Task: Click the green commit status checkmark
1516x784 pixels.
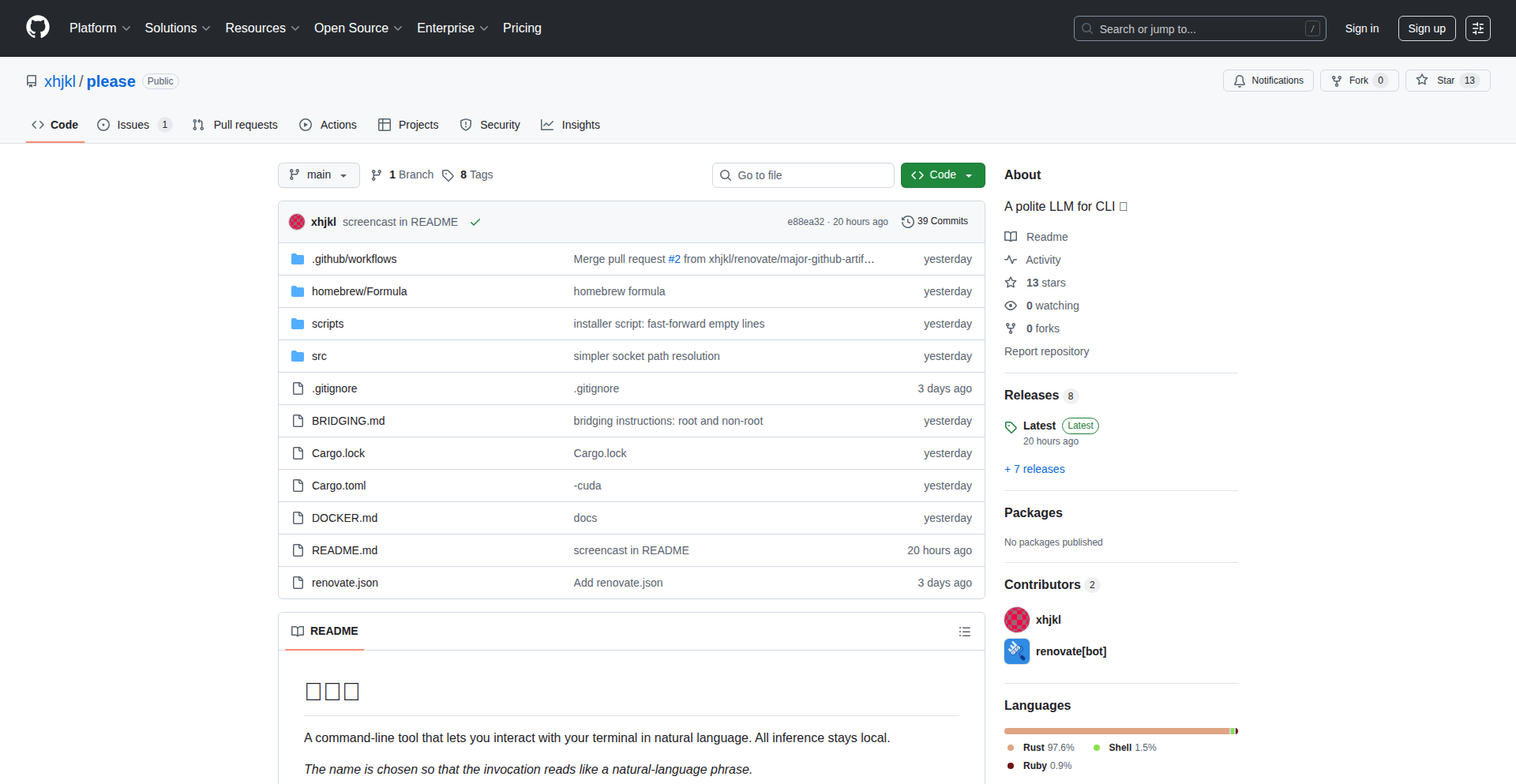Action: [x=475, y=222]
